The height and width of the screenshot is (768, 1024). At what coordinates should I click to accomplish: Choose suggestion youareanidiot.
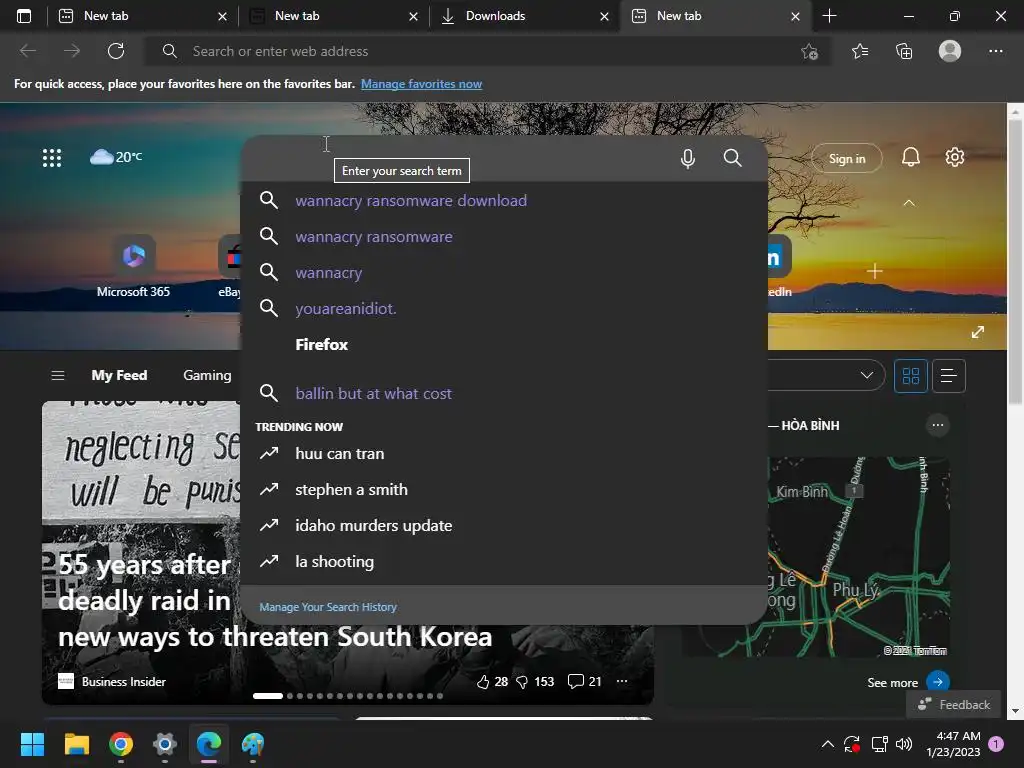click(x=504, y=308)
